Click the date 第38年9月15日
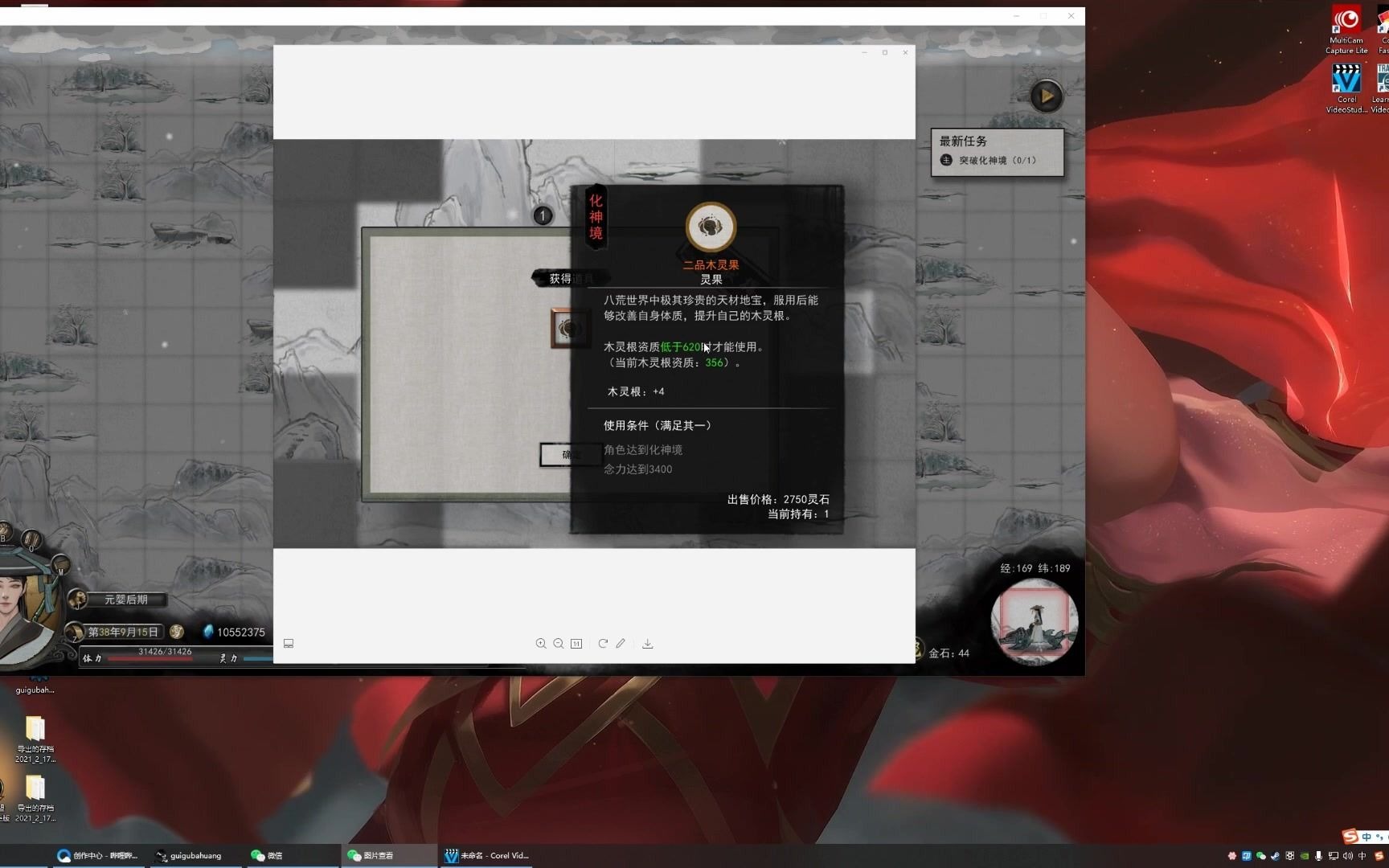 (123, 633)
